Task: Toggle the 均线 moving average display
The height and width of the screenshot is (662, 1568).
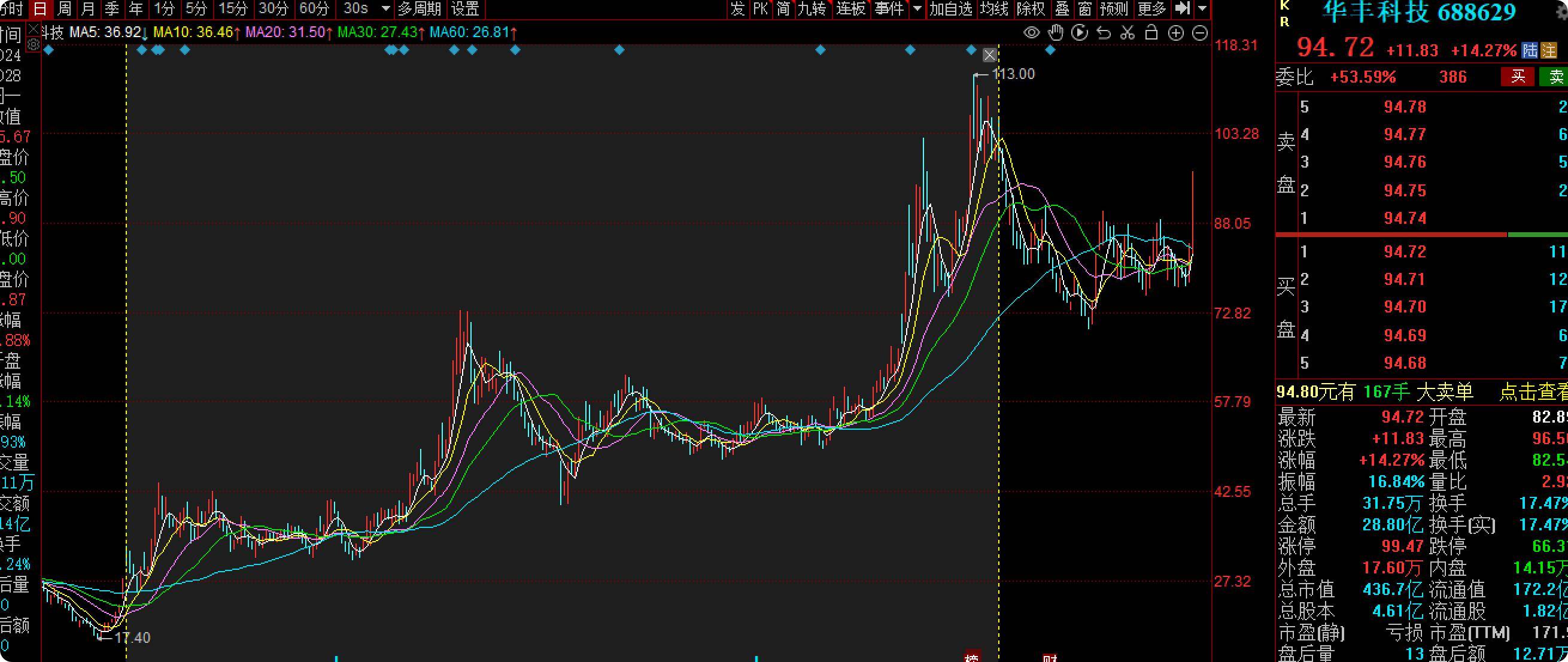Action: [x=994, y=8]
